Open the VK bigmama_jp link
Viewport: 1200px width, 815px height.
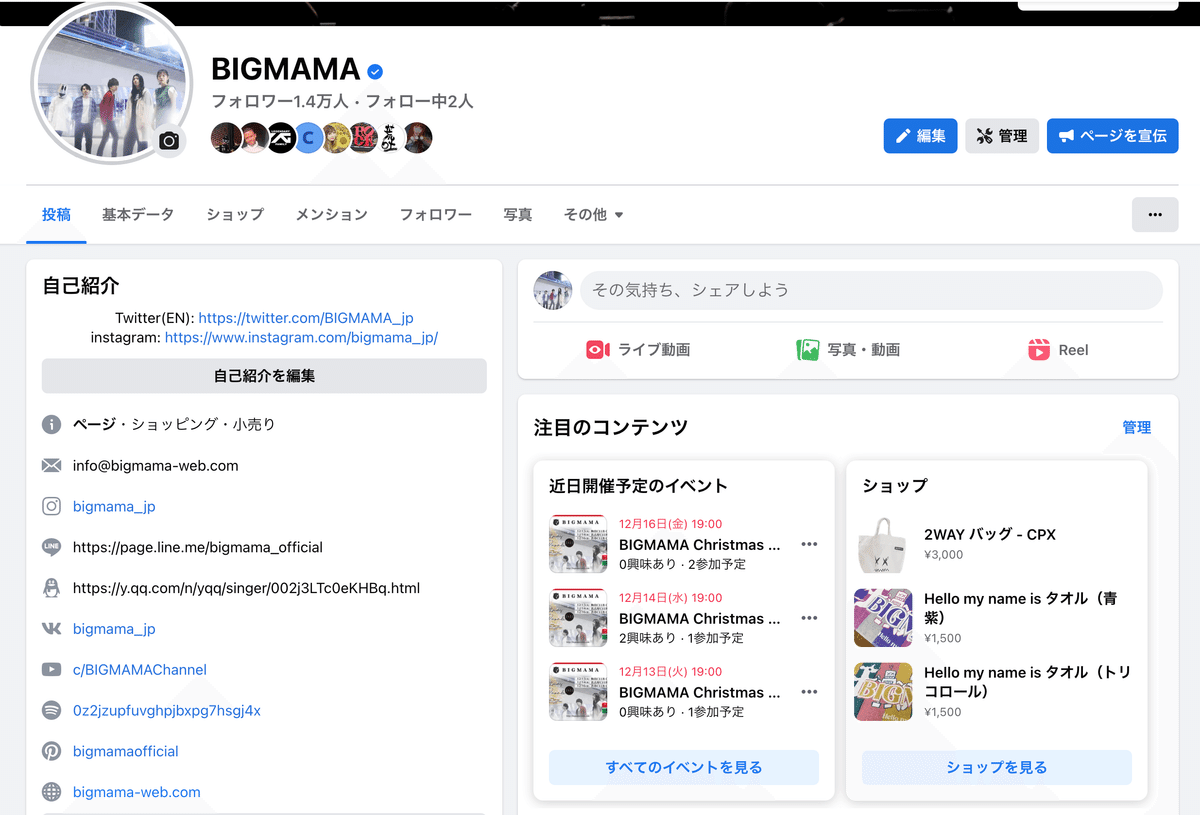(x=114, y=629)
